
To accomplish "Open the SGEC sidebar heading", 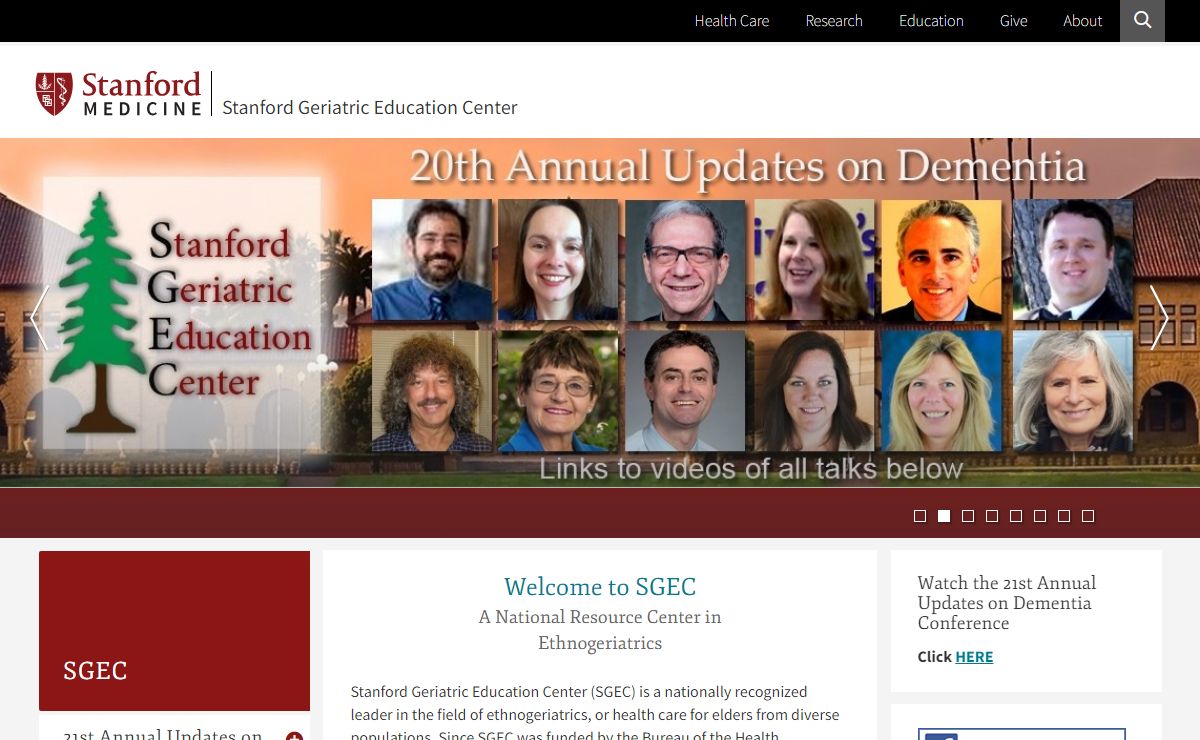I will [95, 670].
